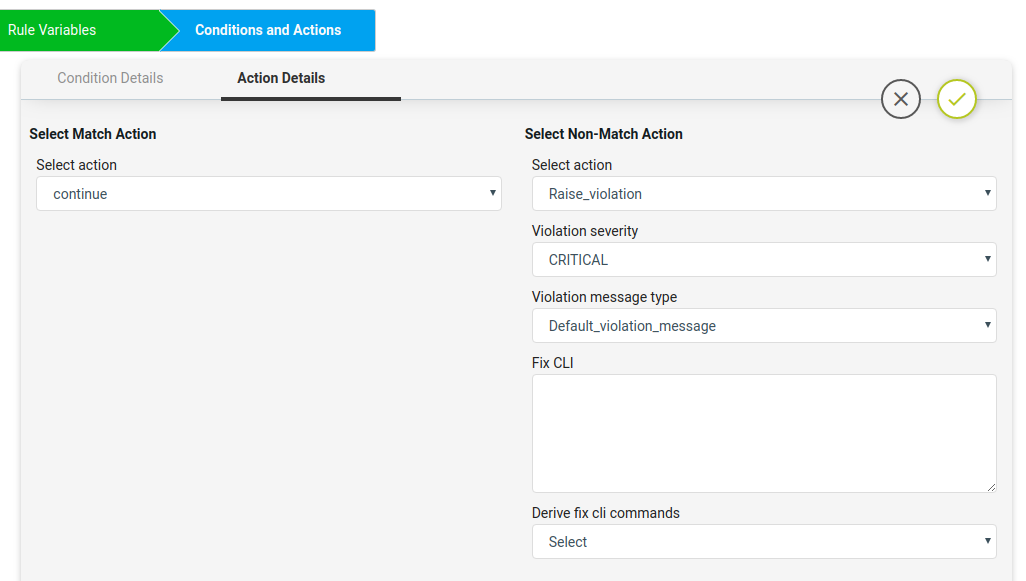Image resolution: width=1026 pixels, height=581 pixels.
Task: Confirm with the green checkmark icon
Action: (x=957, y=99)
